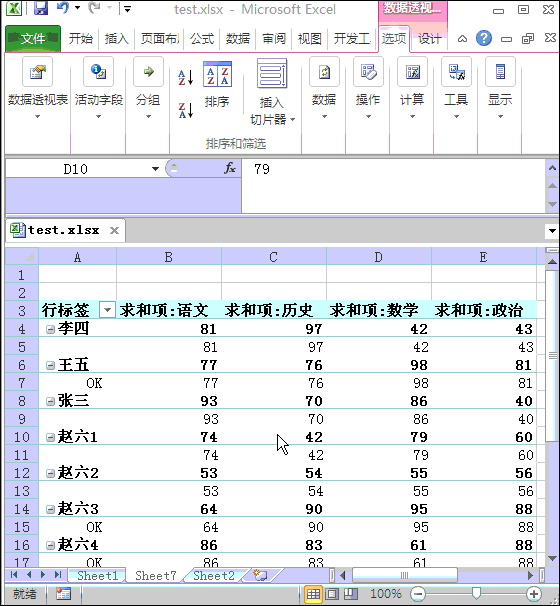Image resolution: width=560 pixels, height=606 pixels.
Task: Collapse the 王五 row group
Action: point(50,365)
